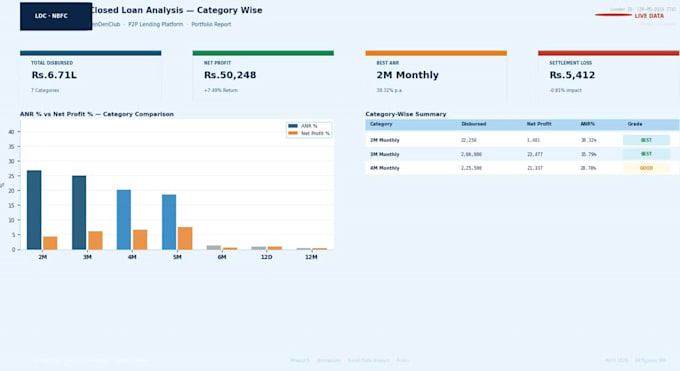Screen dimensions: 680x371
Task: Click the LDC · NBFC logo block
Action: 56,16
